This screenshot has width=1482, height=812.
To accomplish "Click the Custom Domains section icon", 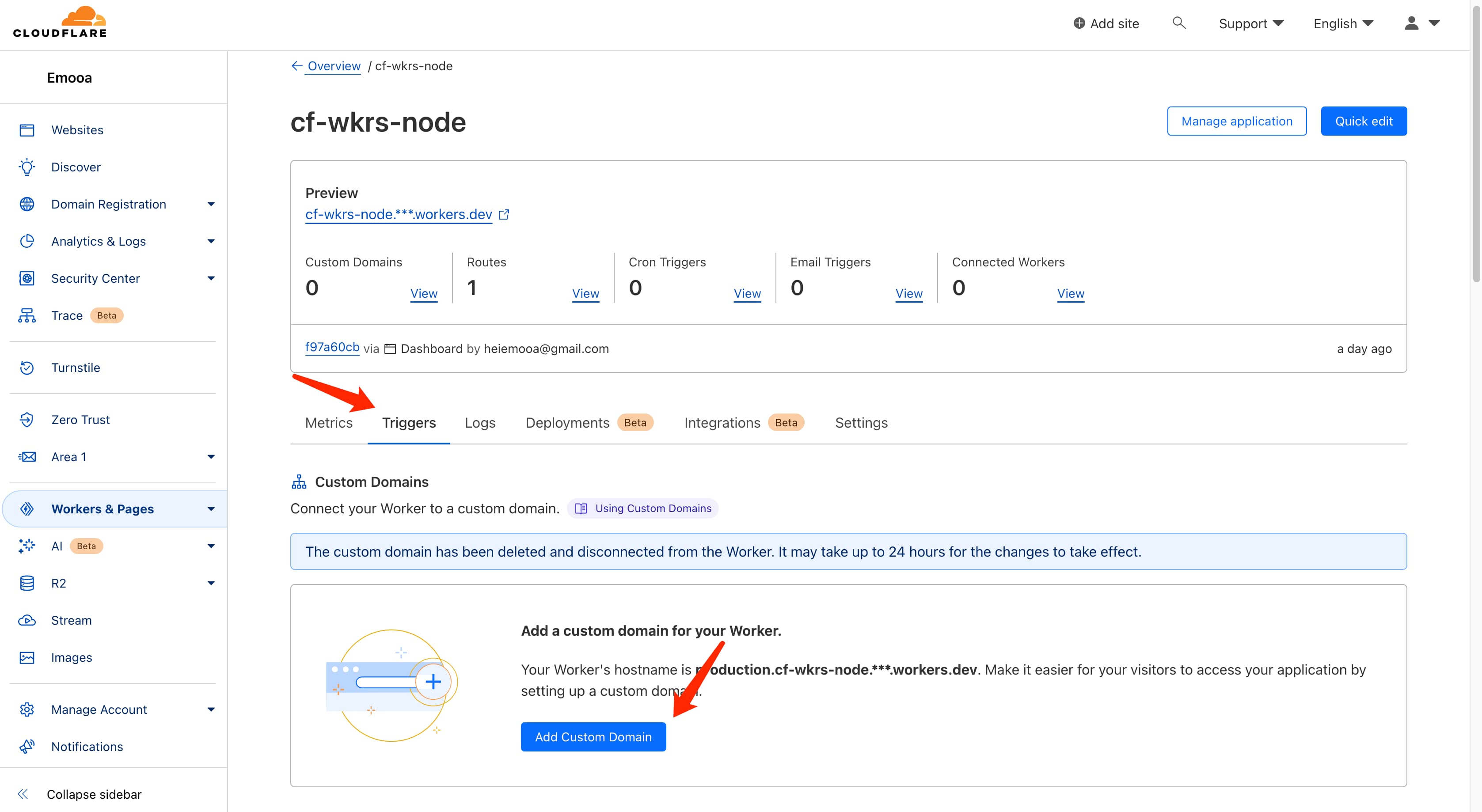I will pos(299,482).
